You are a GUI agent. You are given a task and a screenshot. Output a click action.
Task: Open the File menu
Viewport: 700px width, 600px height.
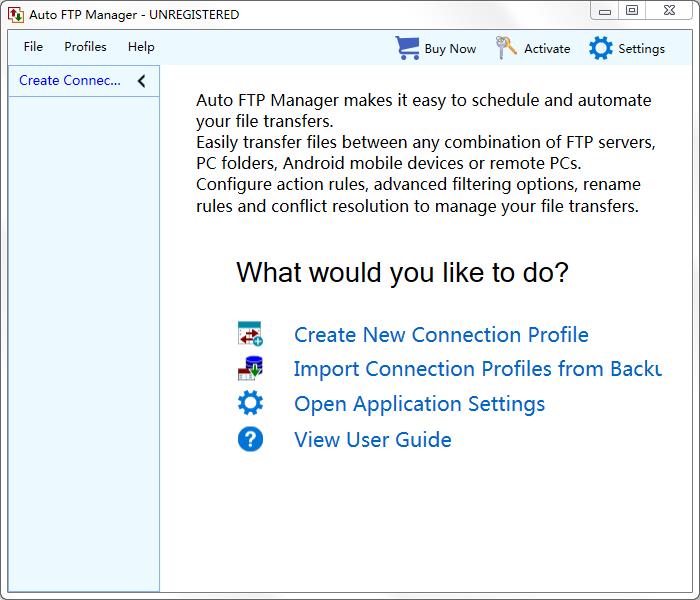point(33,47)
